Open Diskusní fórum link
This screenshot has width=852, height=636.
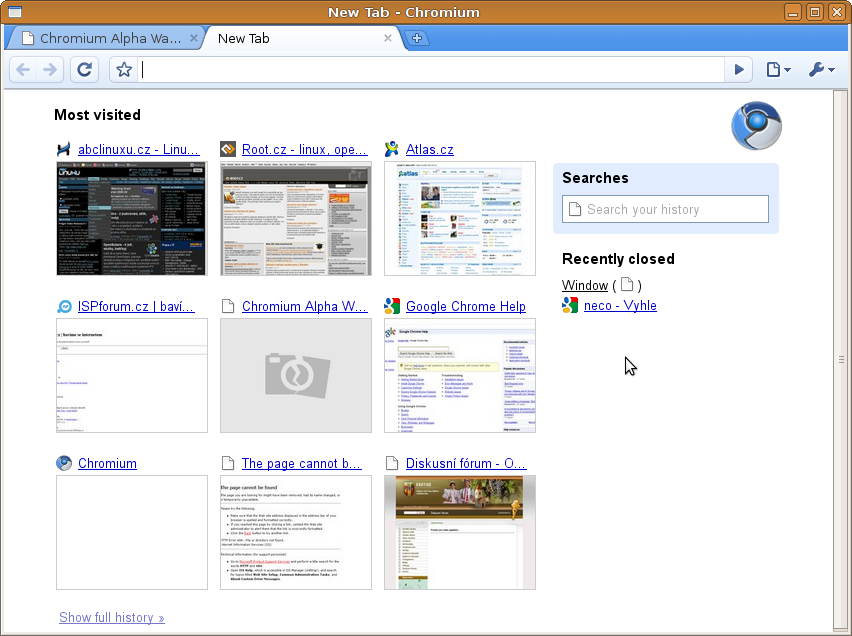(x=466, y=464)
